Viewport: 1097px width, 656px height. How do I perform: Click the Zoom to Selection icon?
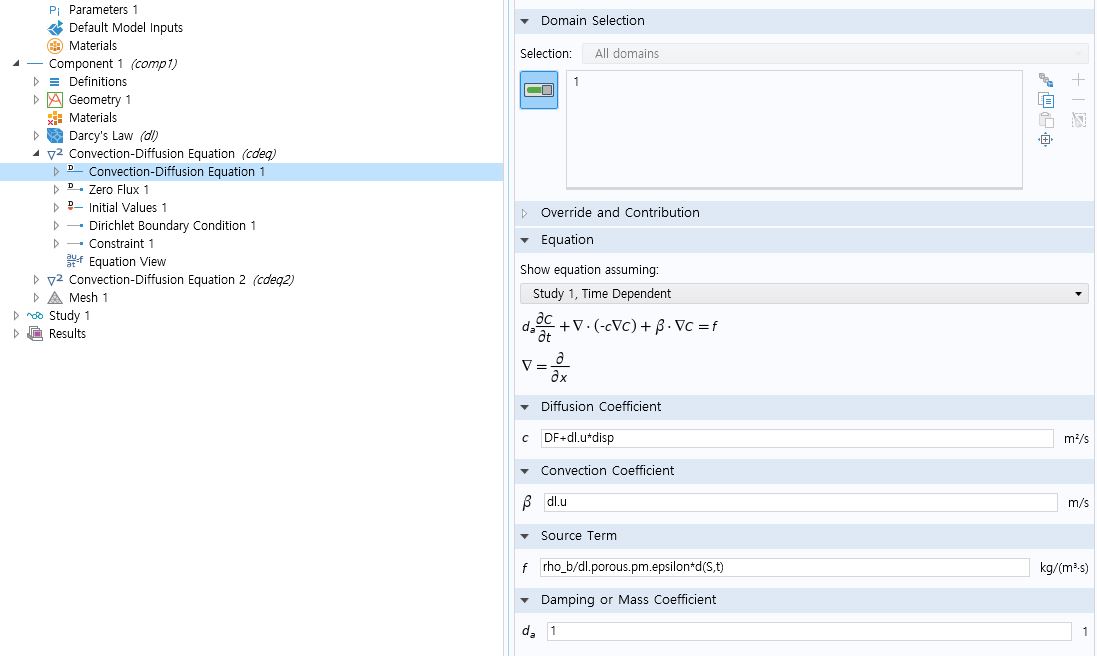point(1046,140)
